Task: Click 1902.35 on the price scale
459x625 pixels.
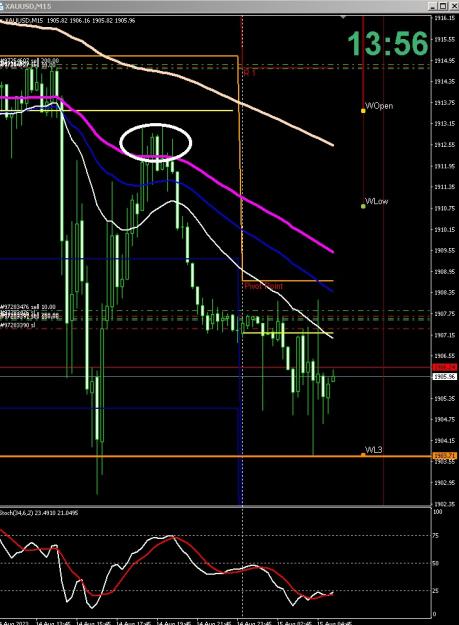Action: tap(445, 504)
